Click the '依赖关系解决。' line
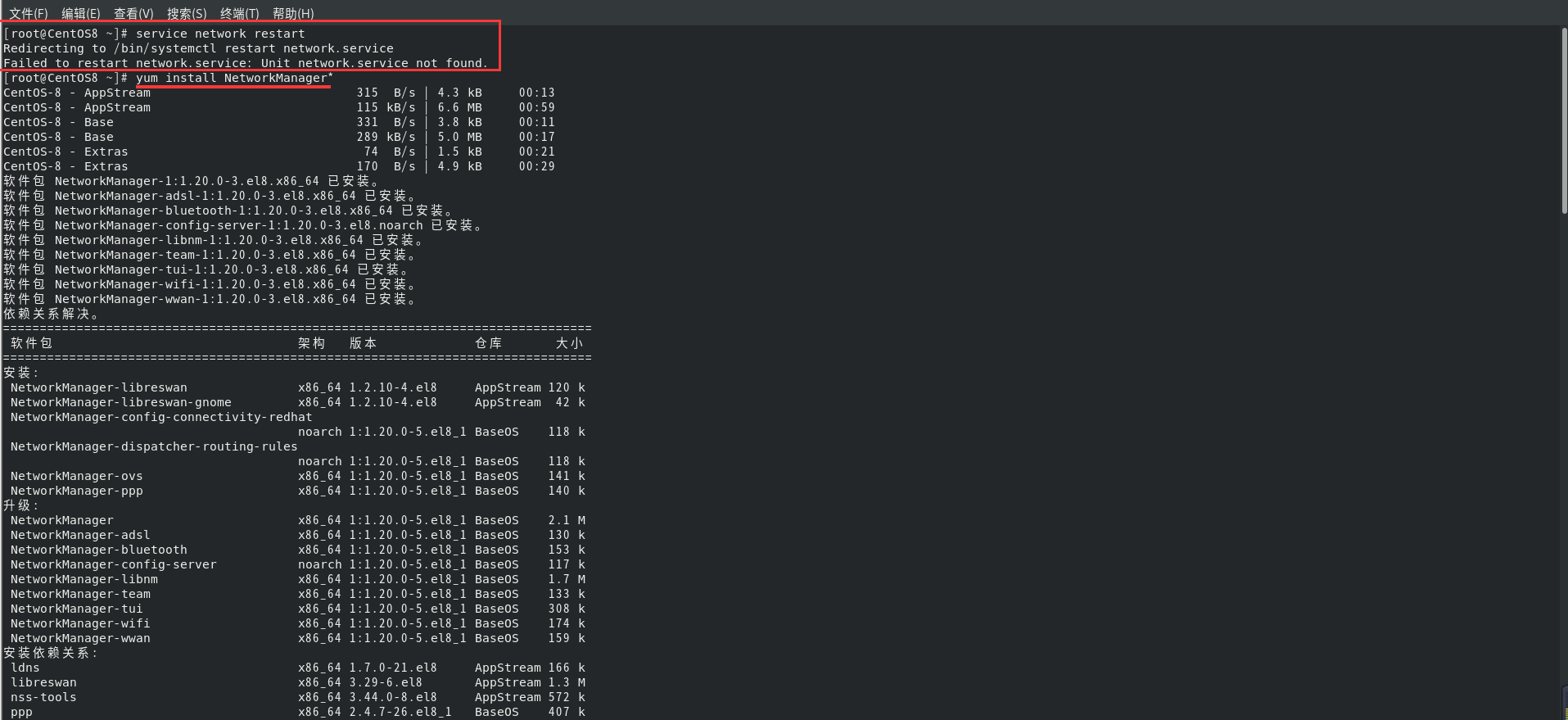 click(x=51, y=314)
